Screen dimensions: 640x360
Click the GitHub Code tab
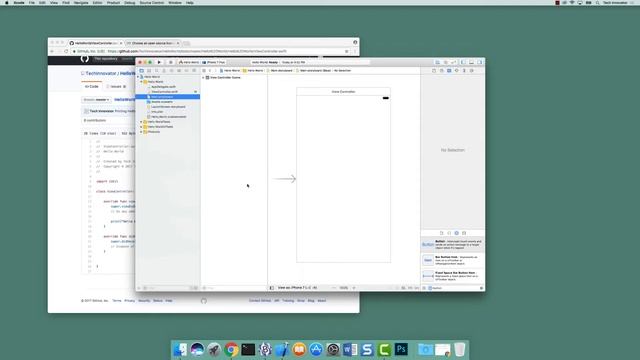[92, 87]
